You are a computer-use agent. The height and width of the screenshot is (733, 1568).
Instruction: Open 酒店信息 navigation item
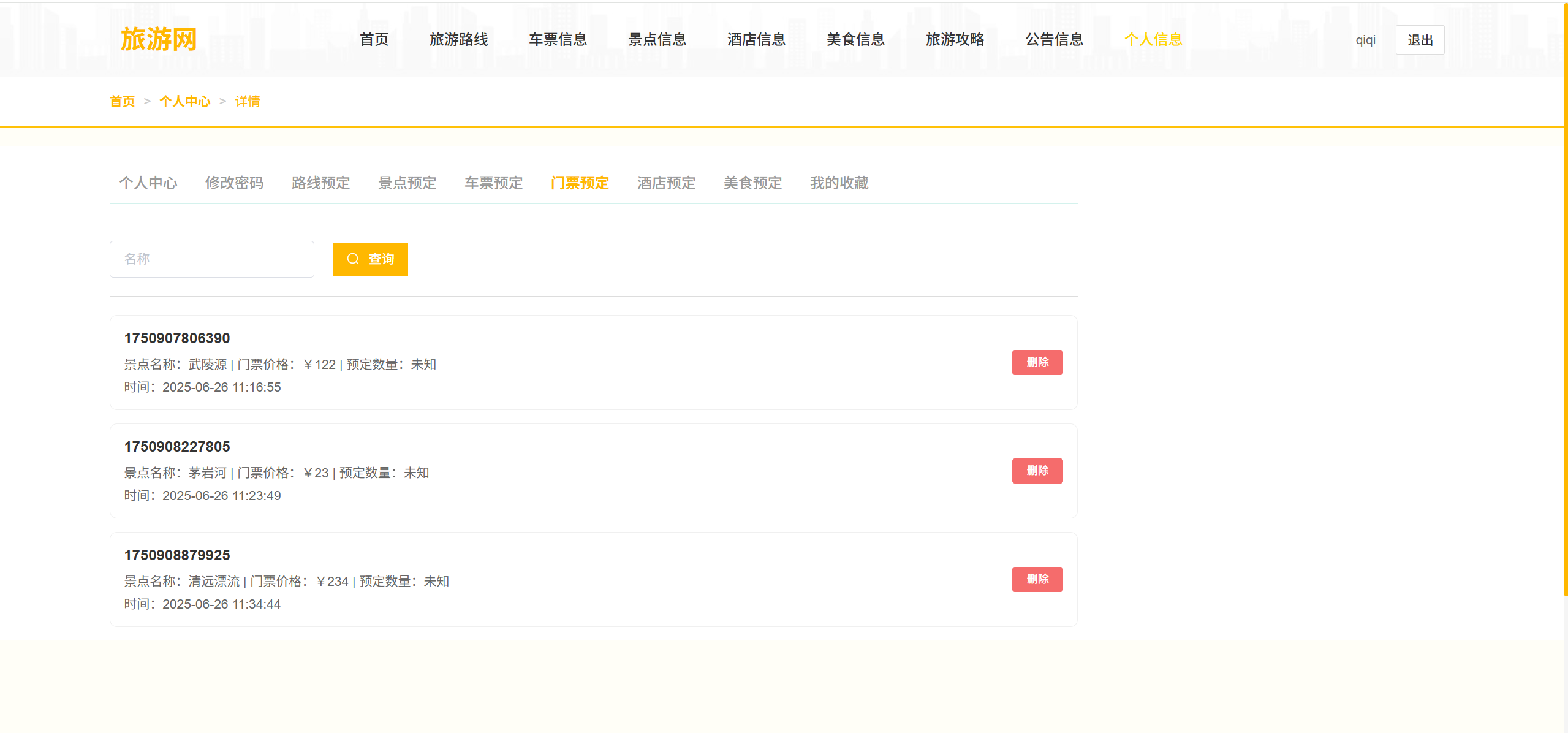pos(756,40)
